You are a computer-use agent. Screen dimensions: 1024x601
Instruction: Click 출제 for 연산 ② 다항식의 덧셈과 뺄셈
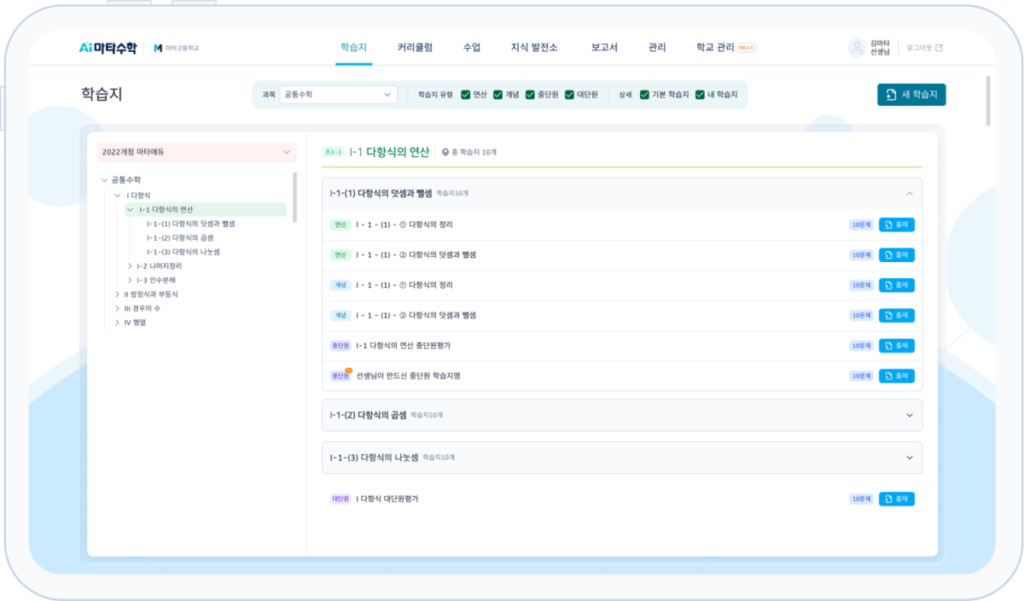click(x=896, y=255)
